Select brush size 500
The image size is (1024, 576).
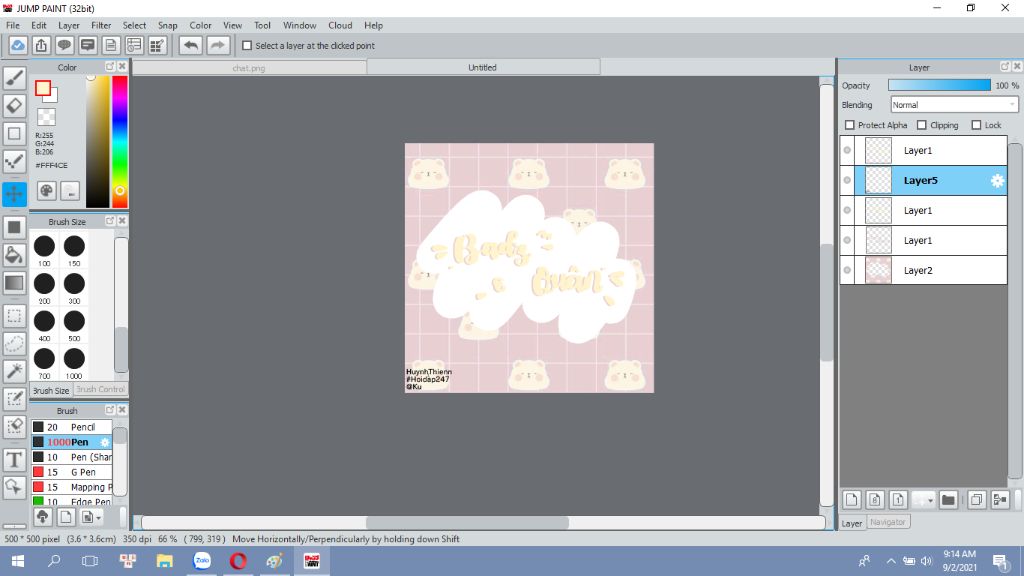(x=74, y=326)
